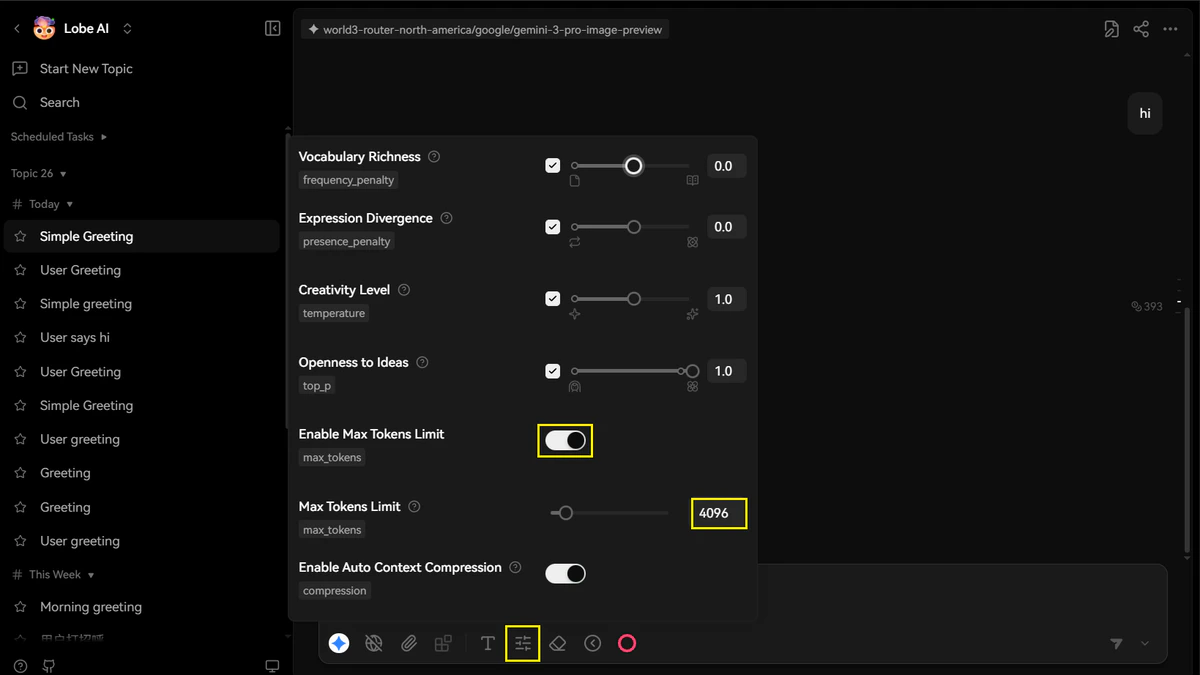
Task: Click the T text formatting icon
Action: click(x=487, y=643)
